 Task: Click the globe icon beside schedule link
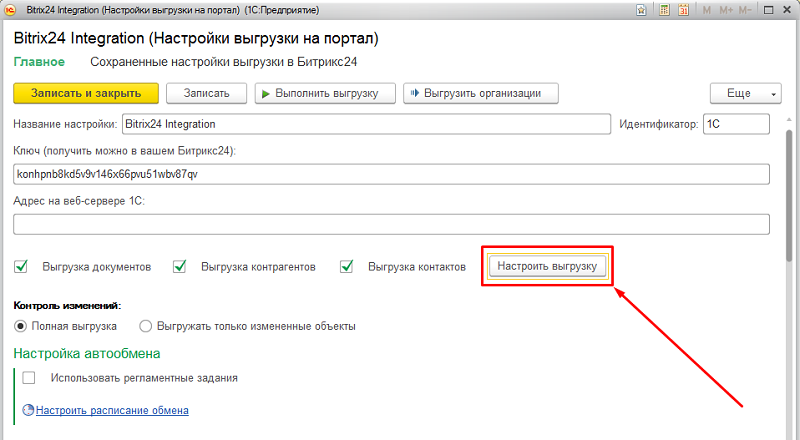click(28, 410)
